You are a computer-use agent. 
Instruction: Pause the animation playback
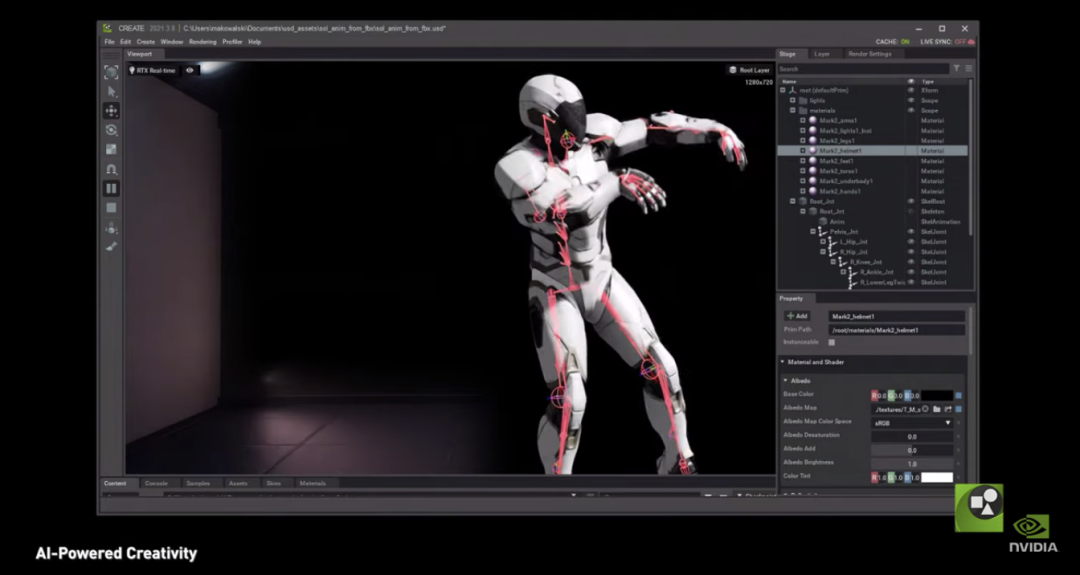point(111,188)
